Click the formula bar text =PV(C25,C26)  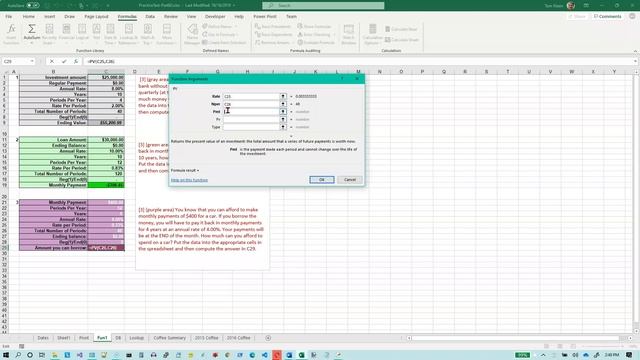pyautogui.click(x=101, y=61)
